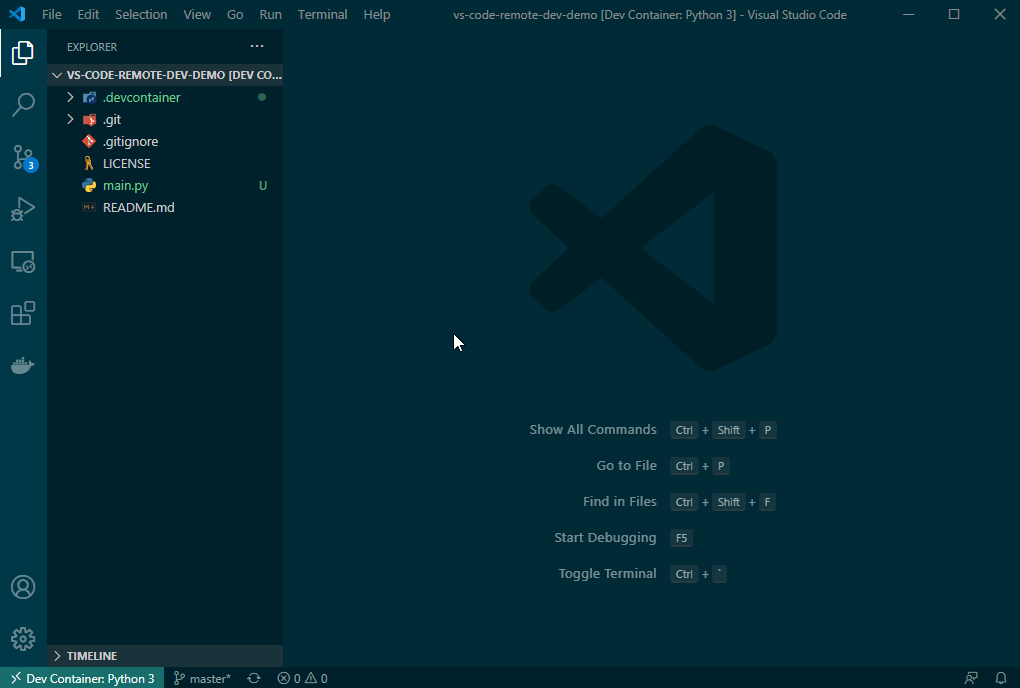The width and height of the screenshot is (1020, 688).
Task: Open the Extensions view
Action: 23,313
